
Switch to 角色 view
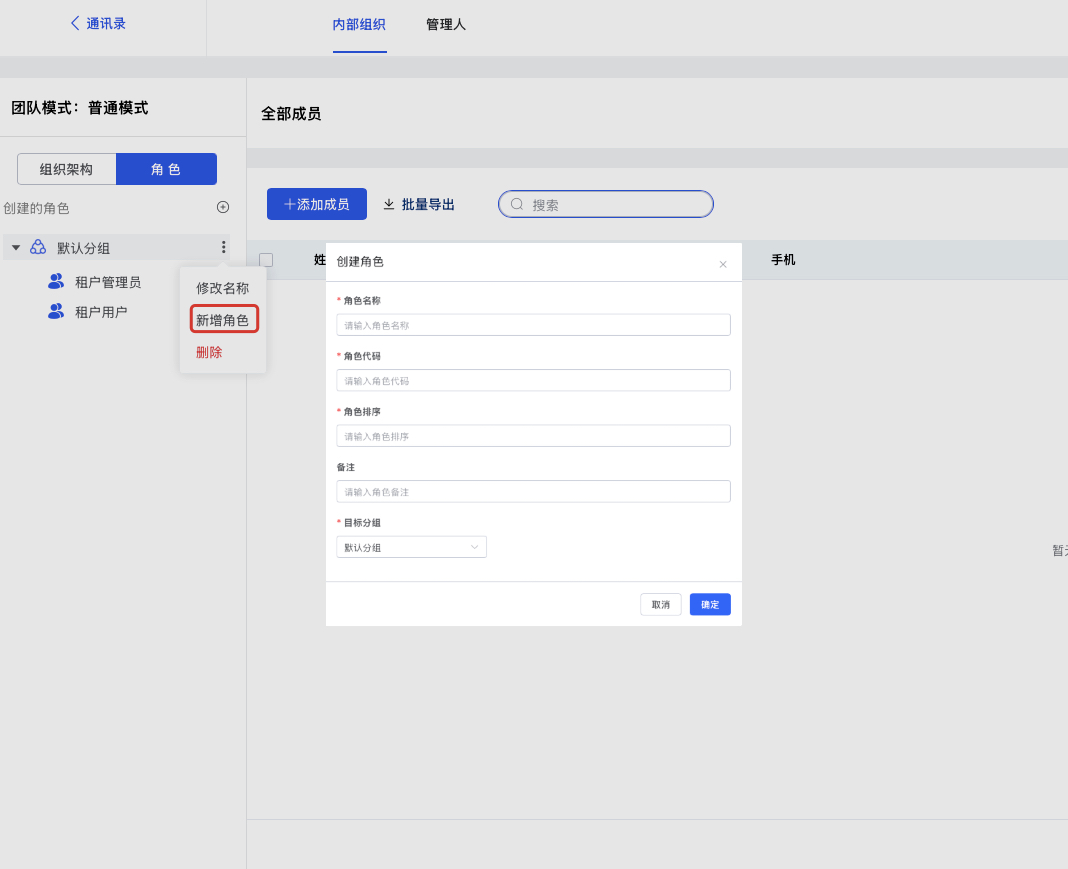pyautogui.click(x=166, y=169)
